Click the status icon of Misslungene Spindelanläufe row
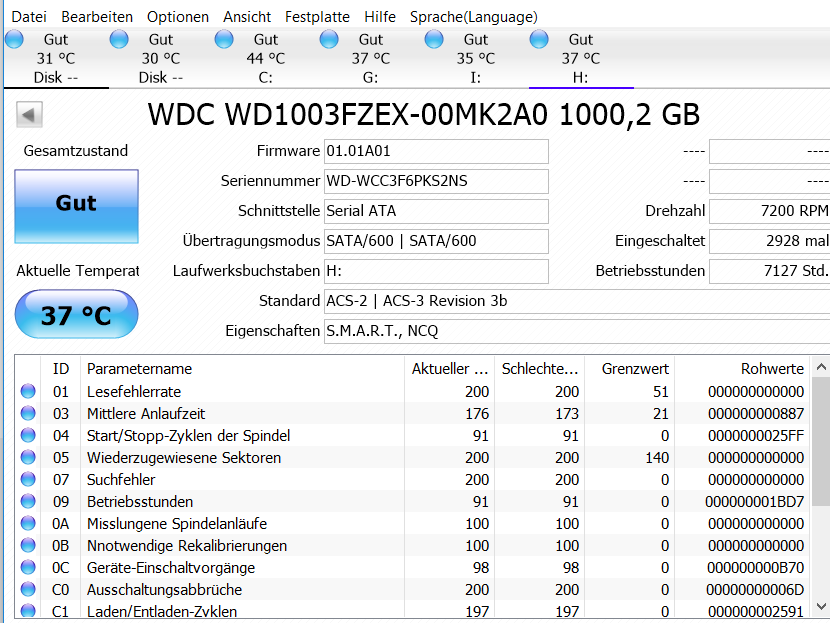This screenshot has height=623, width=830. (x=28, y=523)
